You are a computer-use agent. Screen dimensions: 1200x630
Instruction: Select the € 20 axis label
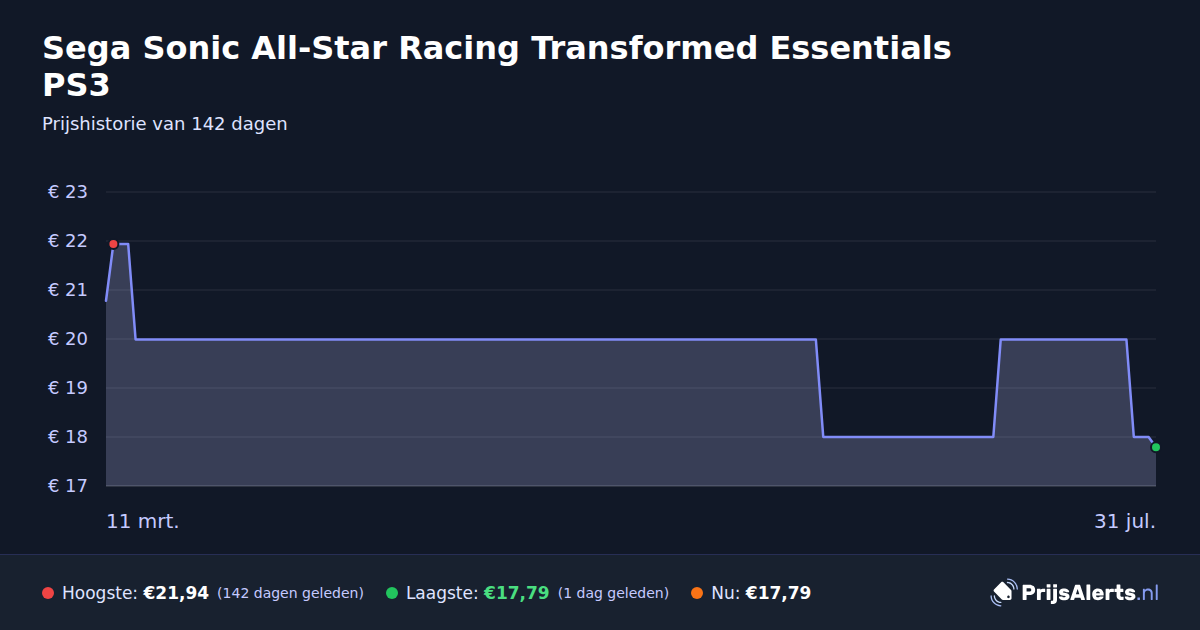tap(68, 339)
